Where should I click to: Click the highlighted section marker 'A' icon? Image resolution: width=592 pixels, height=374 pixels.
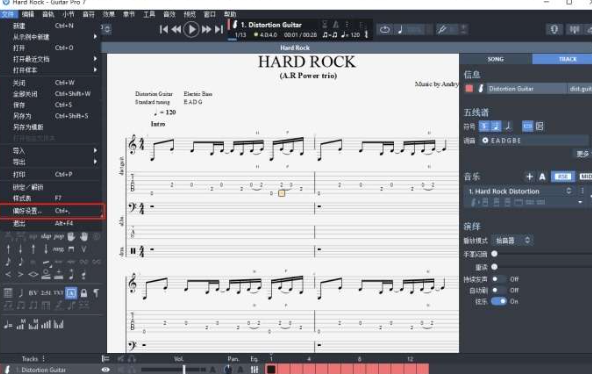pos(71,293)
